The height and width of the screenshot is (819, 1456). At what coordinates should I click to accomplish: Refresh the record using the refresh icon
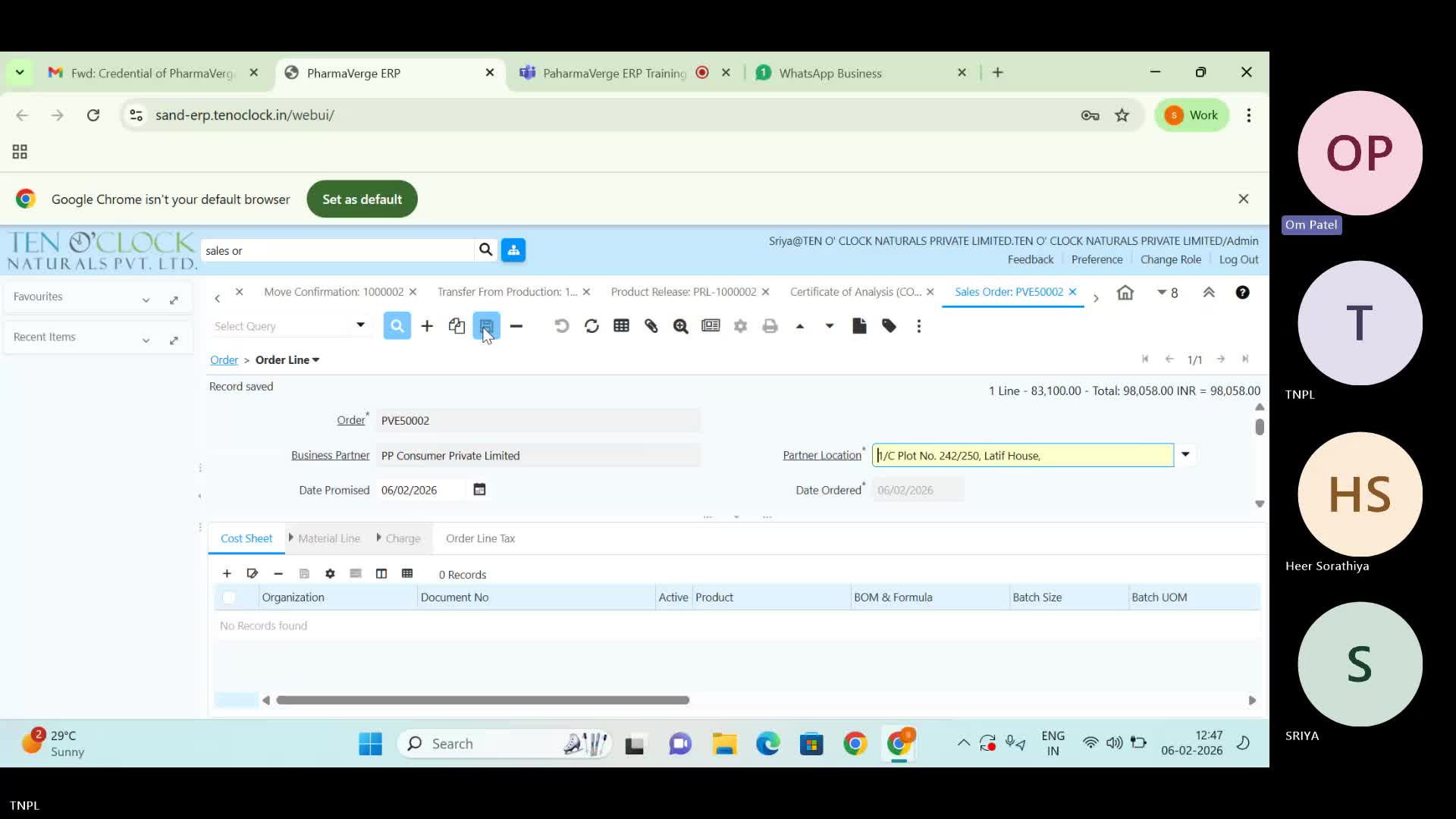pos(591,326)
